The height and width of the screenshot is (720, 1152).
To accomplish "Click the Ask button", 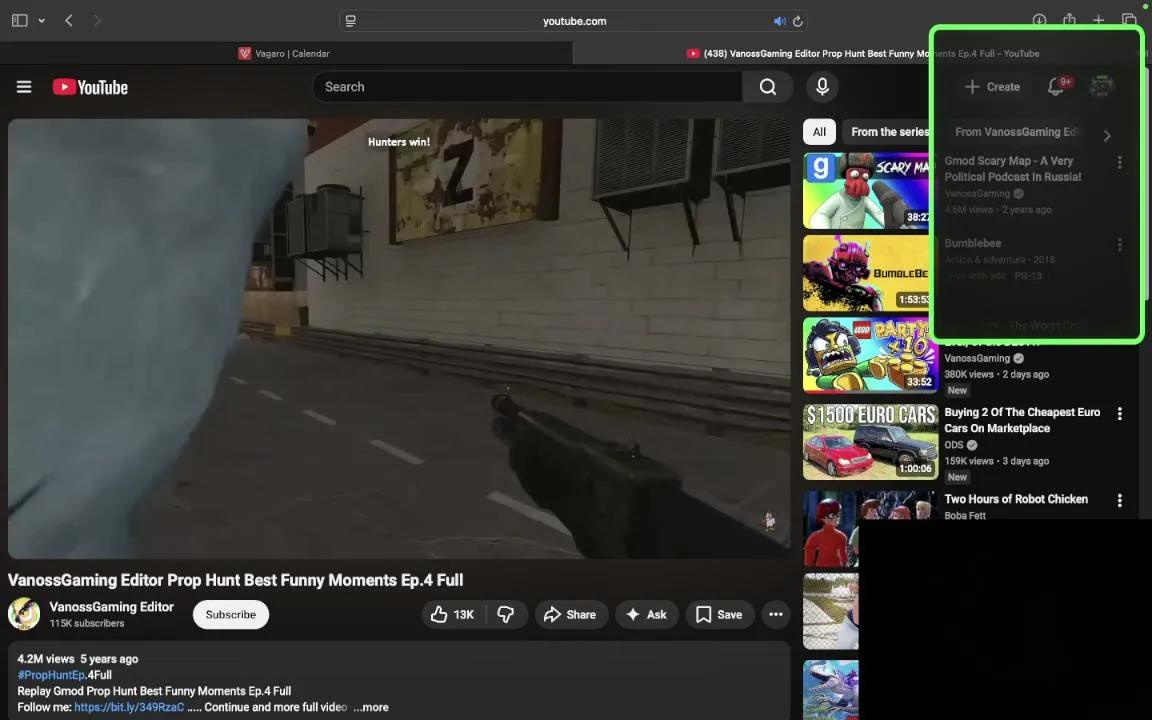I will [647, 614].
